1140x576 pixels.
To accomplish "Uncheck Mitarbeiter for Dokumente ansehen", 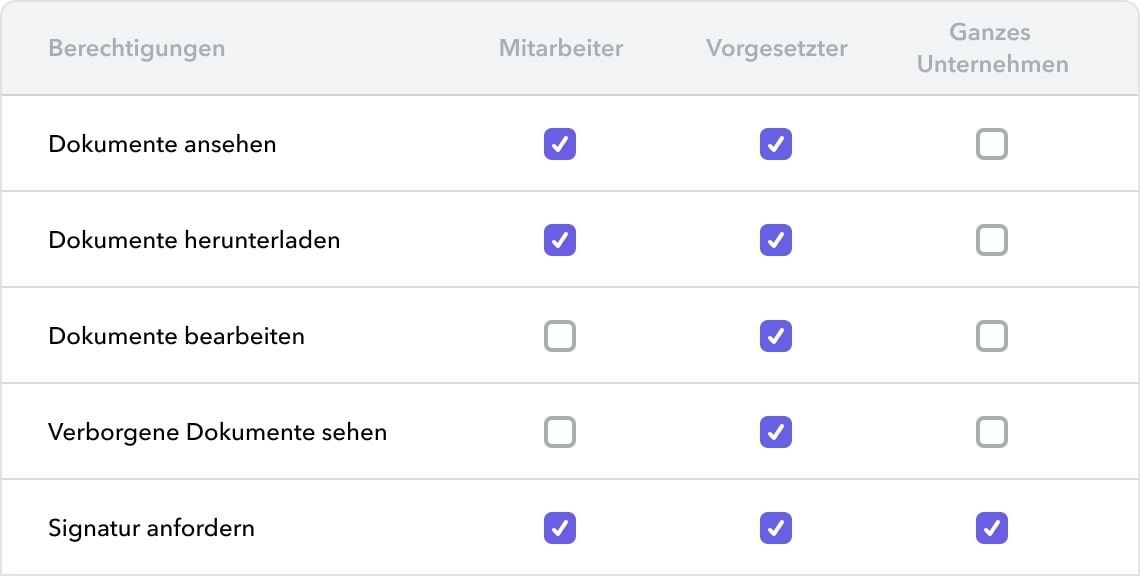I will 560,144.
